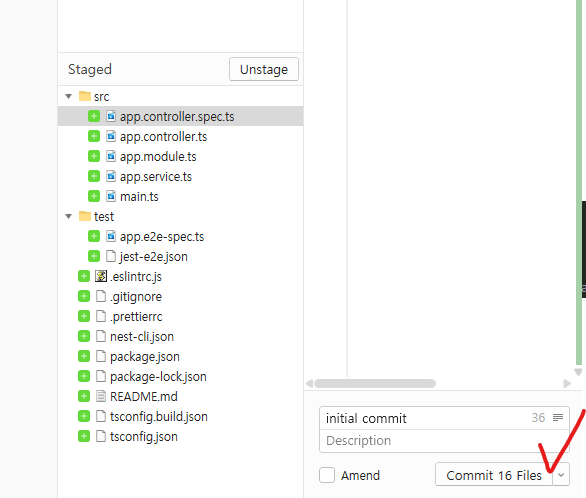Select .prettierrc file name
586x498 pixels.
tap(136, 316)
